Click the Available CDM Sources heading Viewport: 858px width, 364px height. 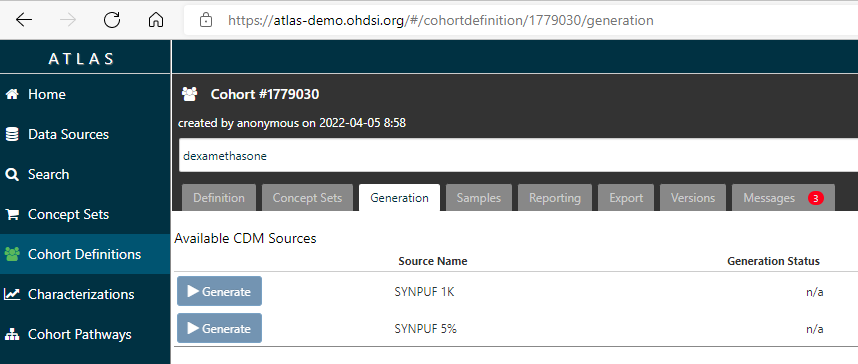tap(245, 238)
